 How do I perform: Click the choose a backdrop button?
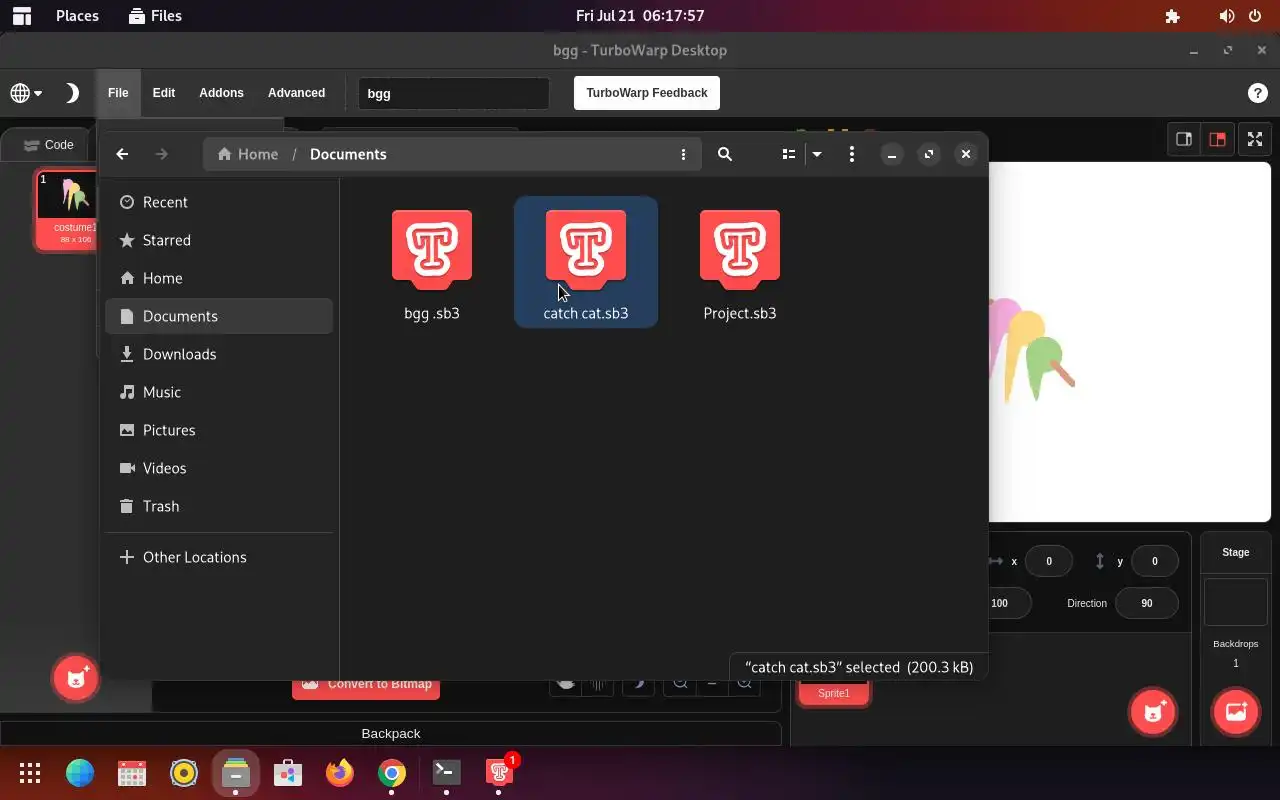click(1236, 712)
